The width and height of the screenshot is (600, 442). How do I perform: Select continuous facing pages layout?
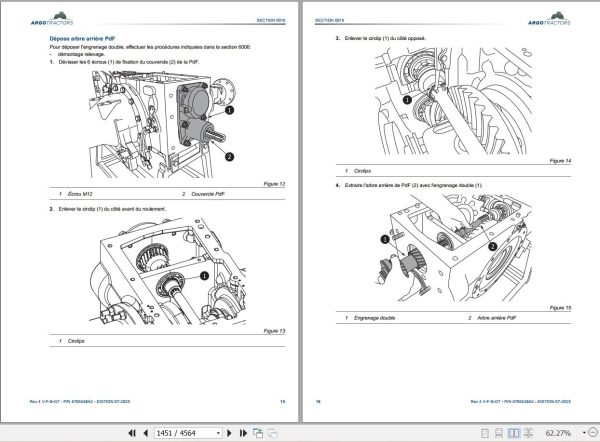tap(528, 433)
